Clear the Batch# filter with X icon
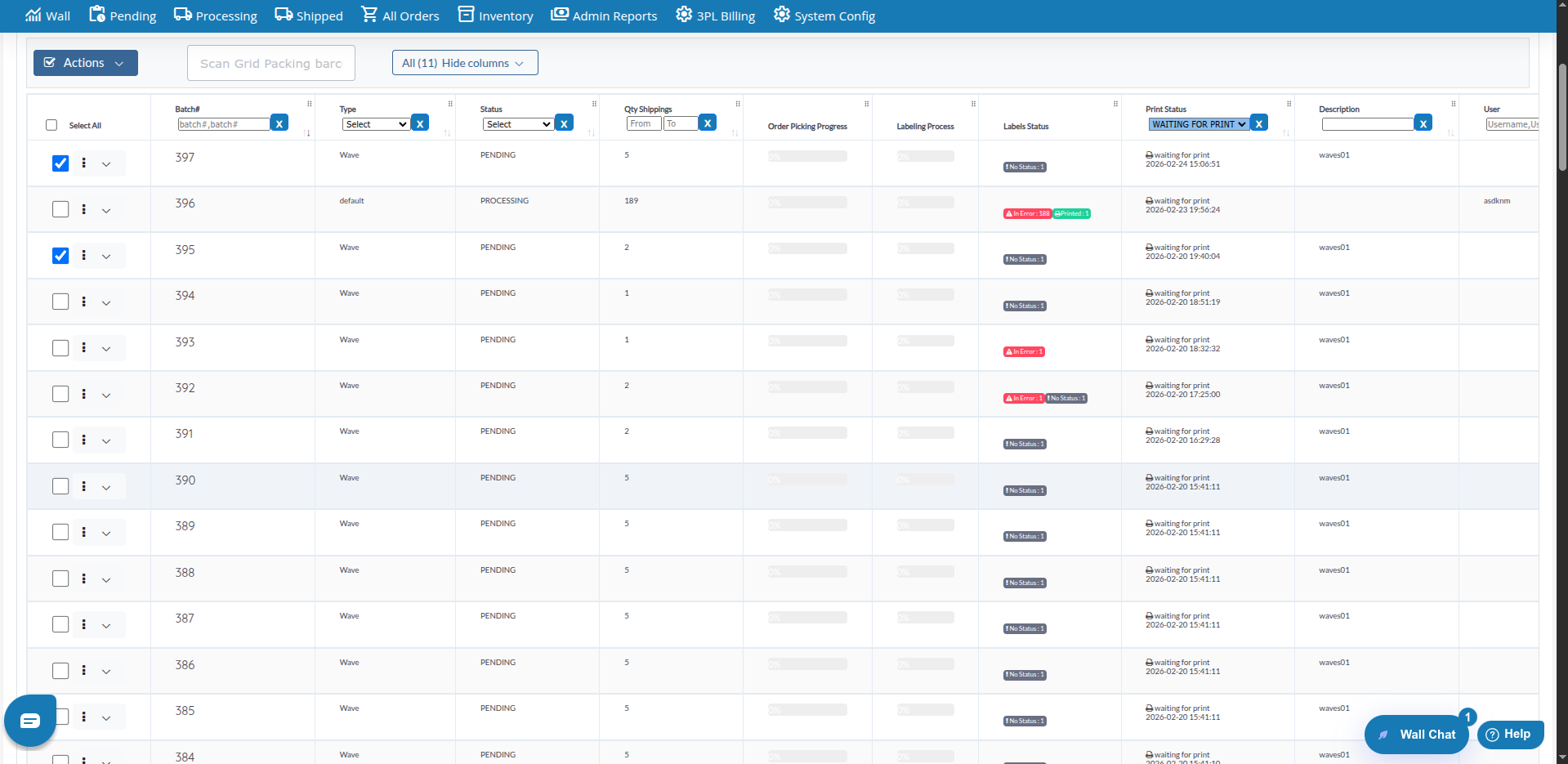 (x=279, y=123)
